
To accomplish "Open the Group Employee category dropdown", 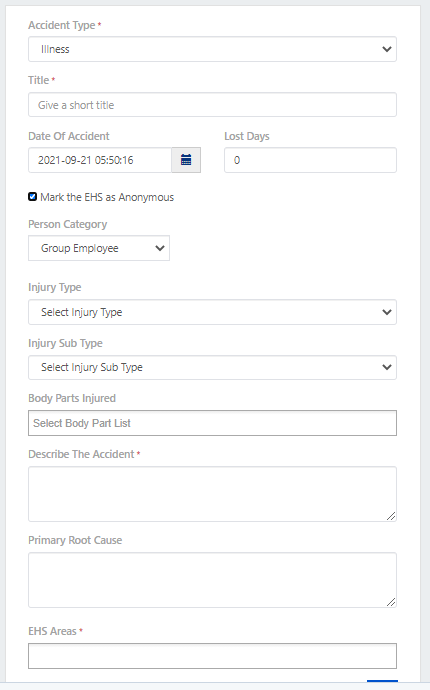I will coord(99,248).
